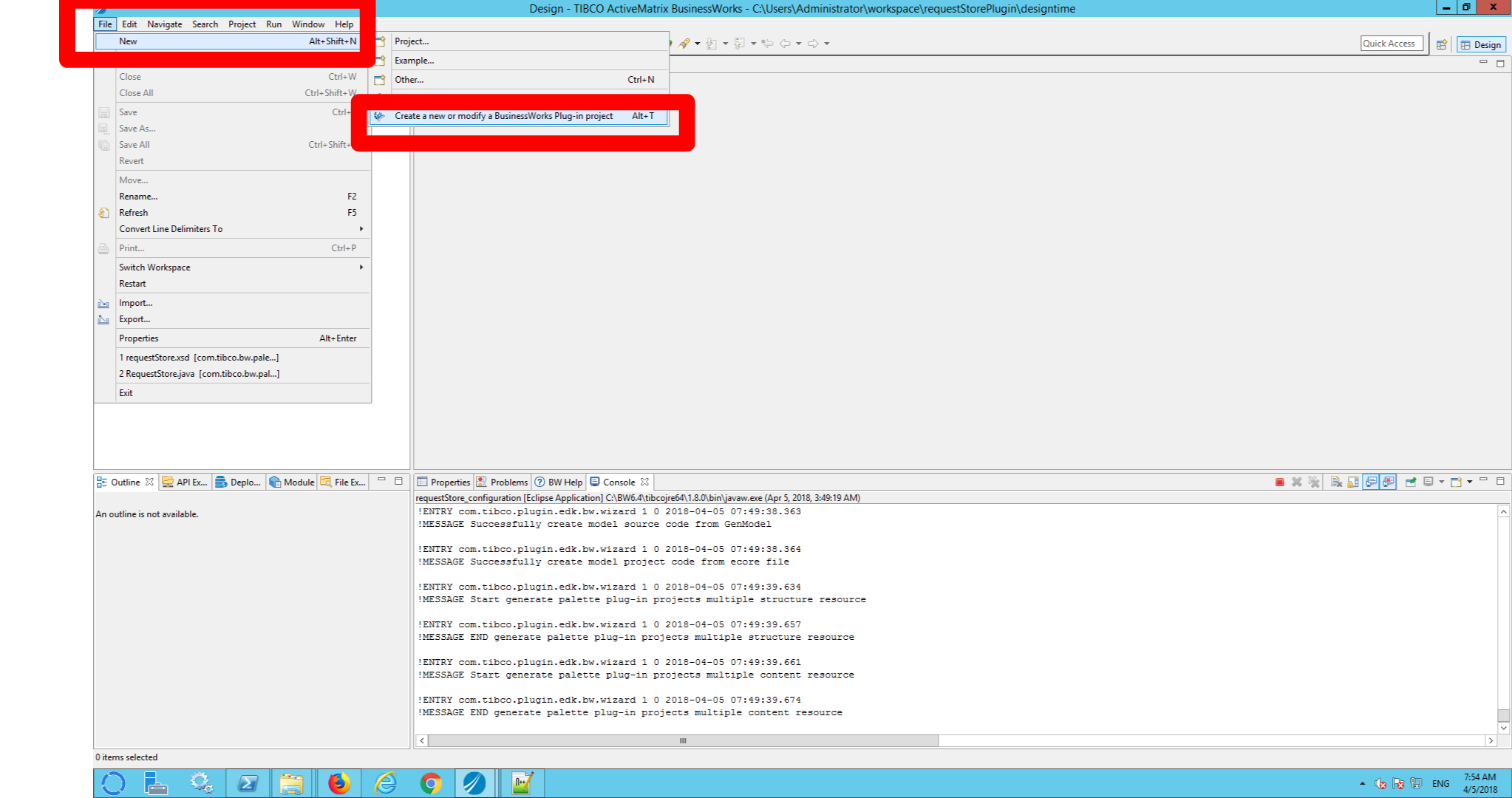1512x798 pixels.
Task: Open Firefox from the taskbar
Action: coord(338,783)
